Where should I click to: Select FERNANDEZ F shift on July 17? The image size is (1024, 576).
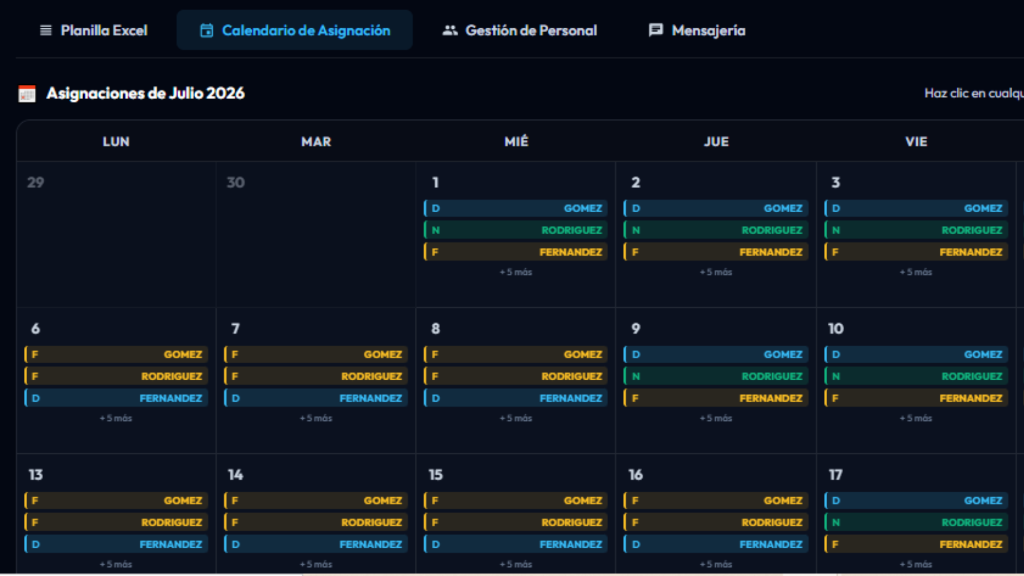916,545
